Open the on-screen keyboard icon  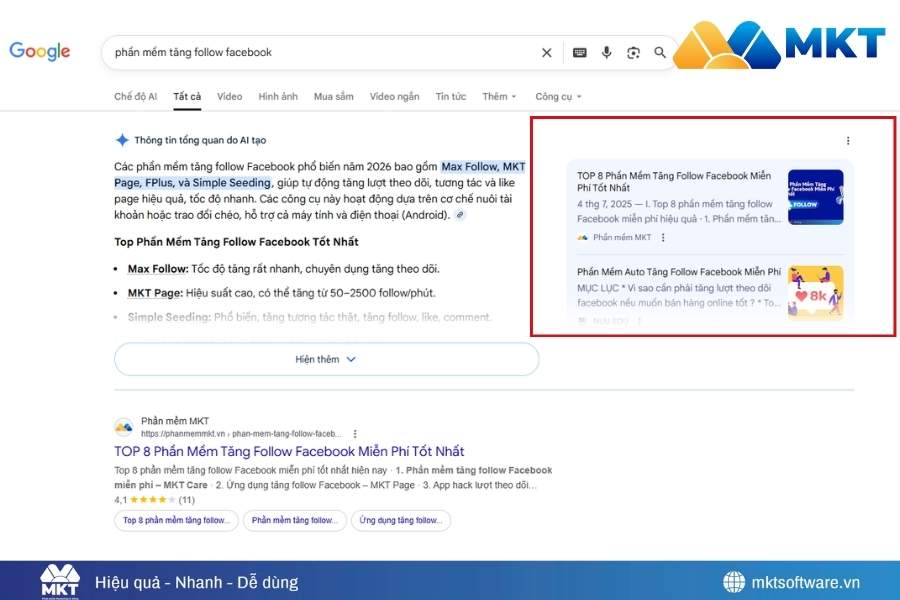[x=580, y=52]
